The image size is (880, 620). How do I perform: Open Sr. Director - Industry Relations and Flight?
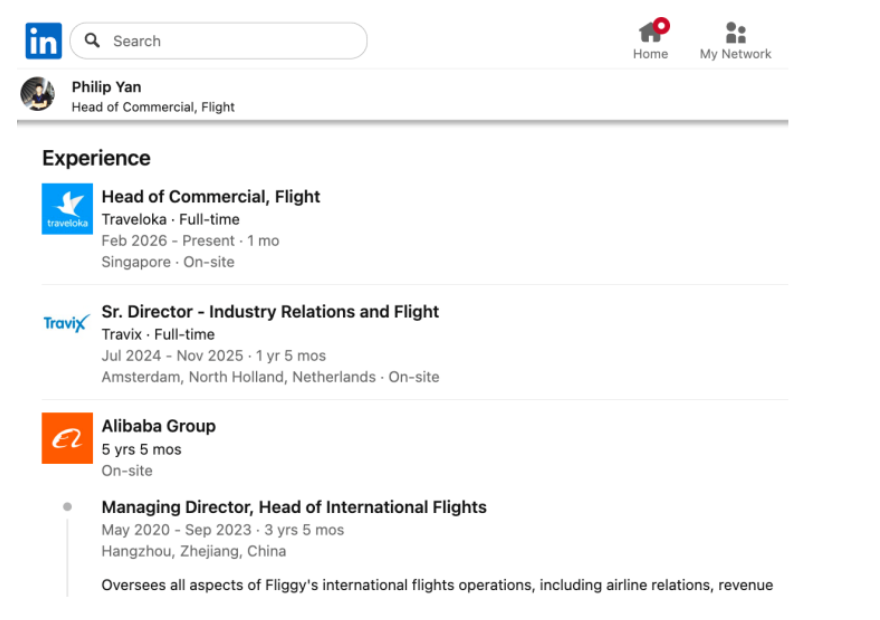click(270, 312)
